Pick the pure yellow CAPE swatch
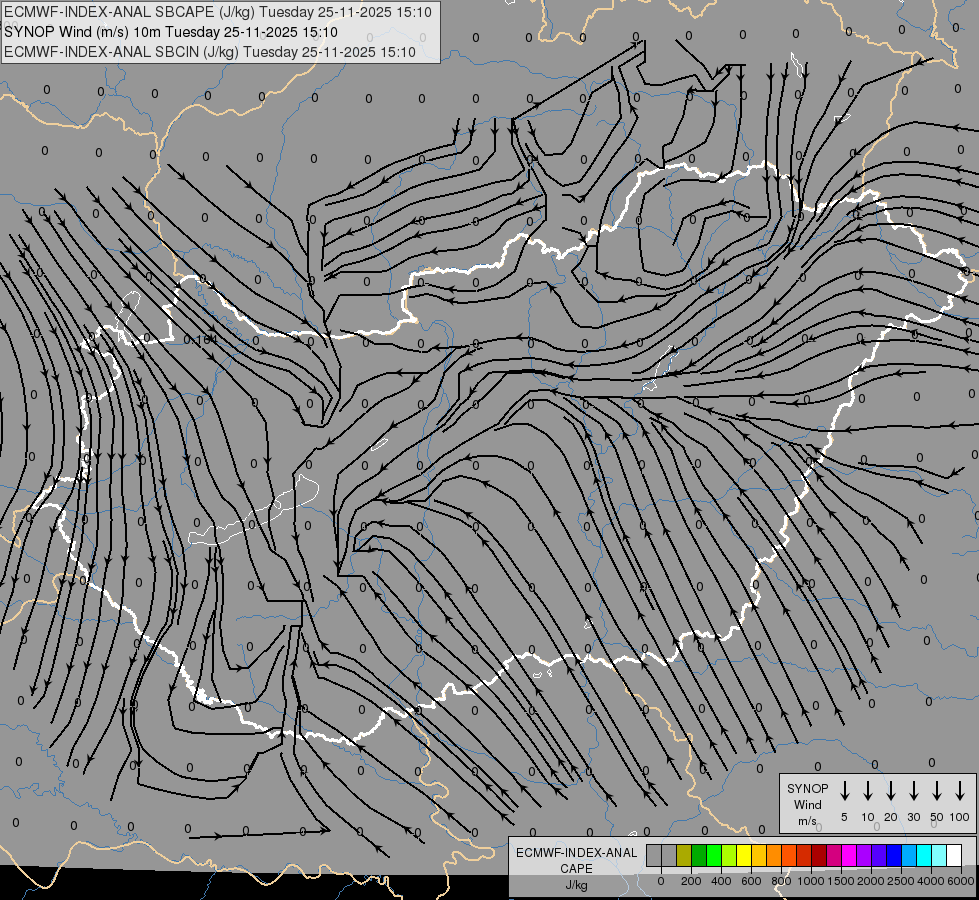 point(744,855)
